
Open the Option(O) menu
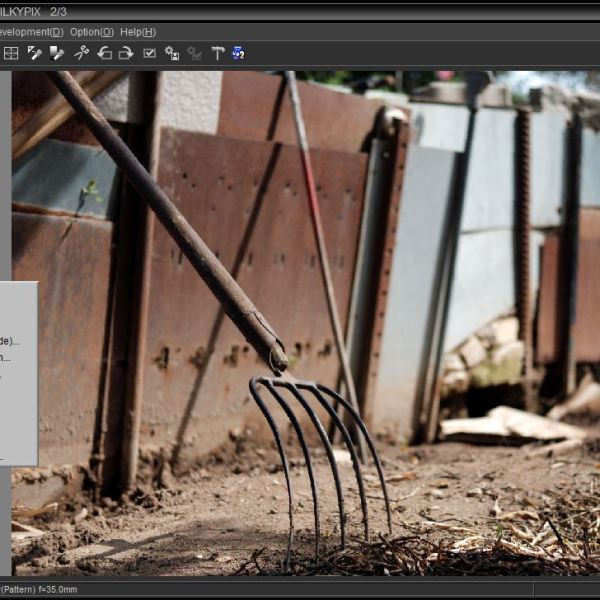91,32
